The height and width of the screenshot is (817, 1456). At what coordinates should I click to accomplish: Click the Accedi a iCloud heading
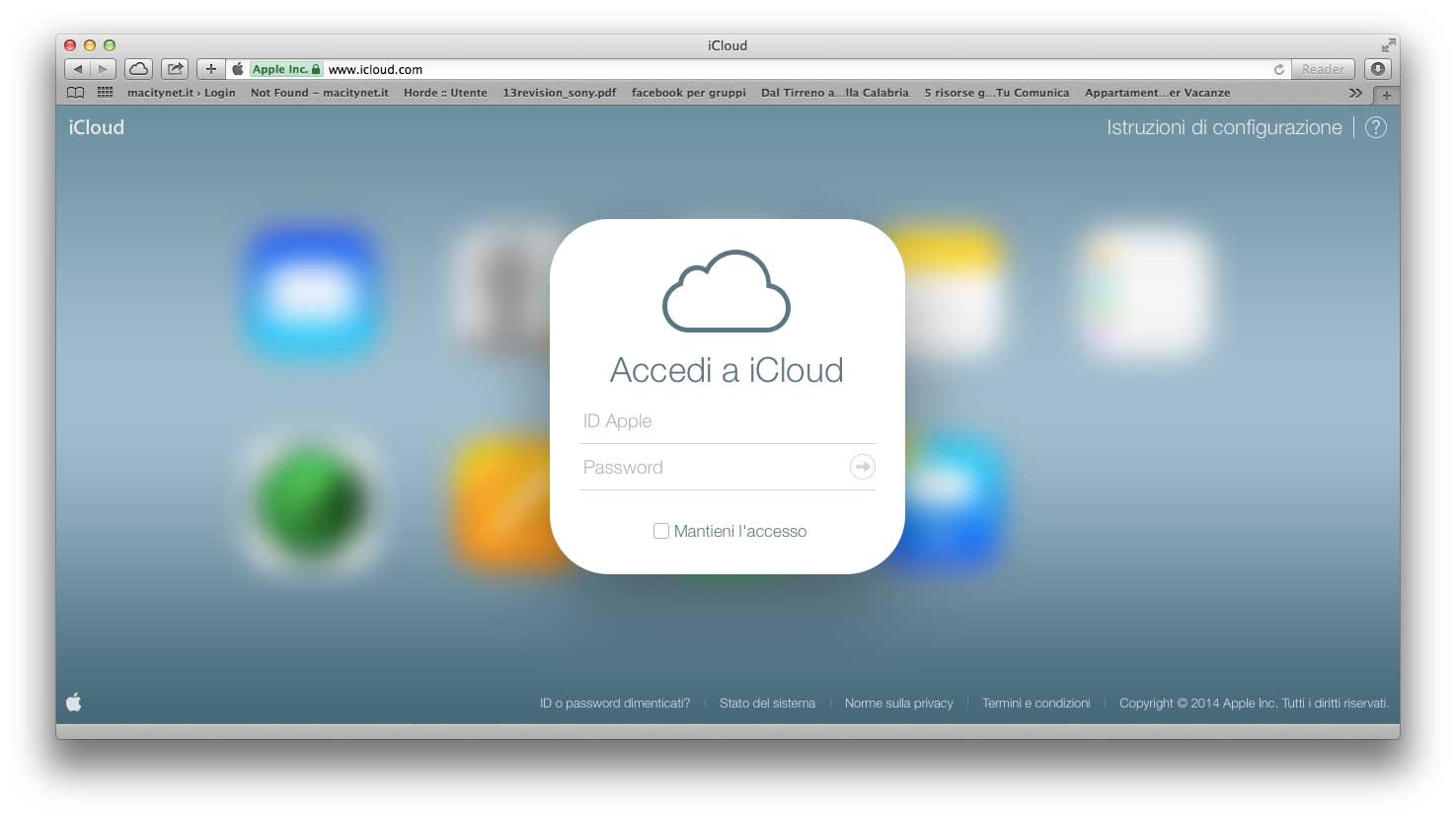[x=728, y=370]
